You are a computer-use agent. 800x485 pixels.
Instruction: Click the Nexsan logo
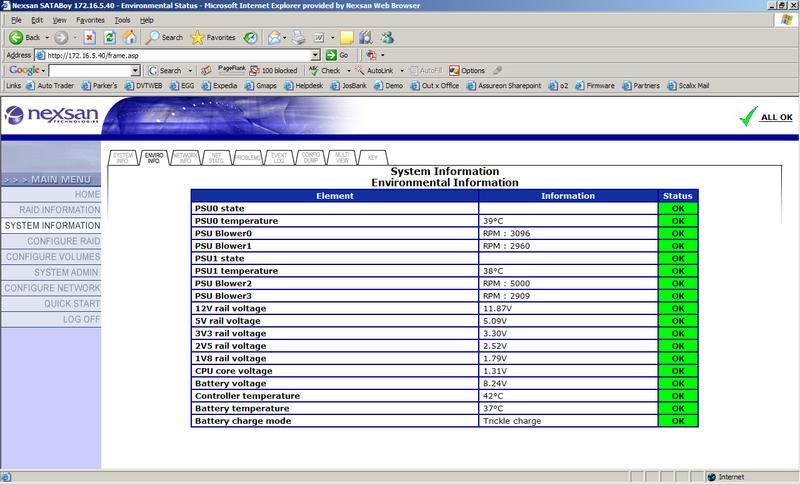[x=51, y=115]
